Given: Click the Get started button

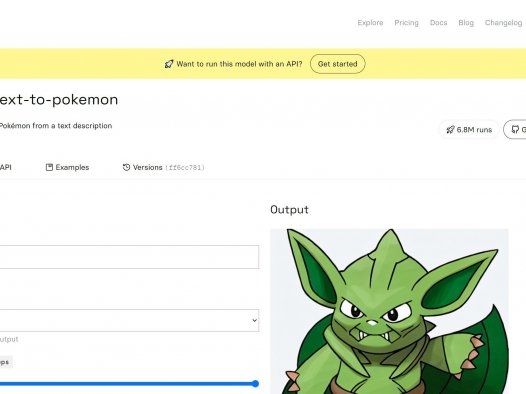Looking at the screenshot, I should coord(337,64).
